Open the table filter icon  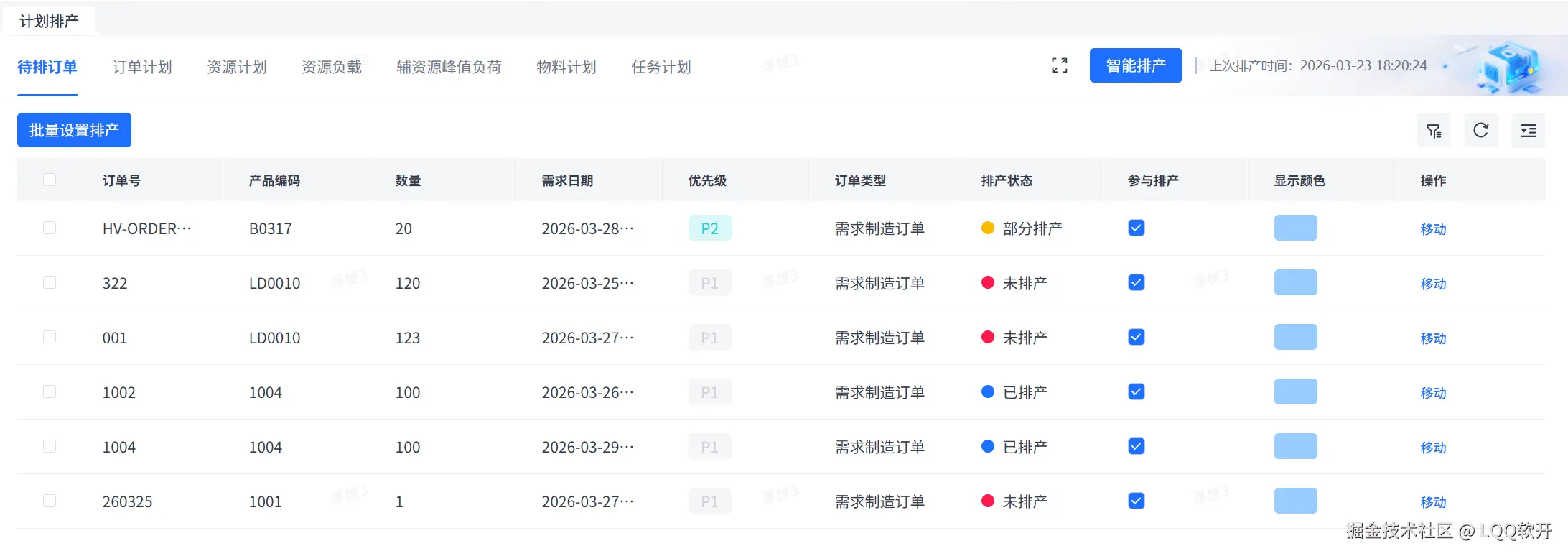[x=1433, y=131]
